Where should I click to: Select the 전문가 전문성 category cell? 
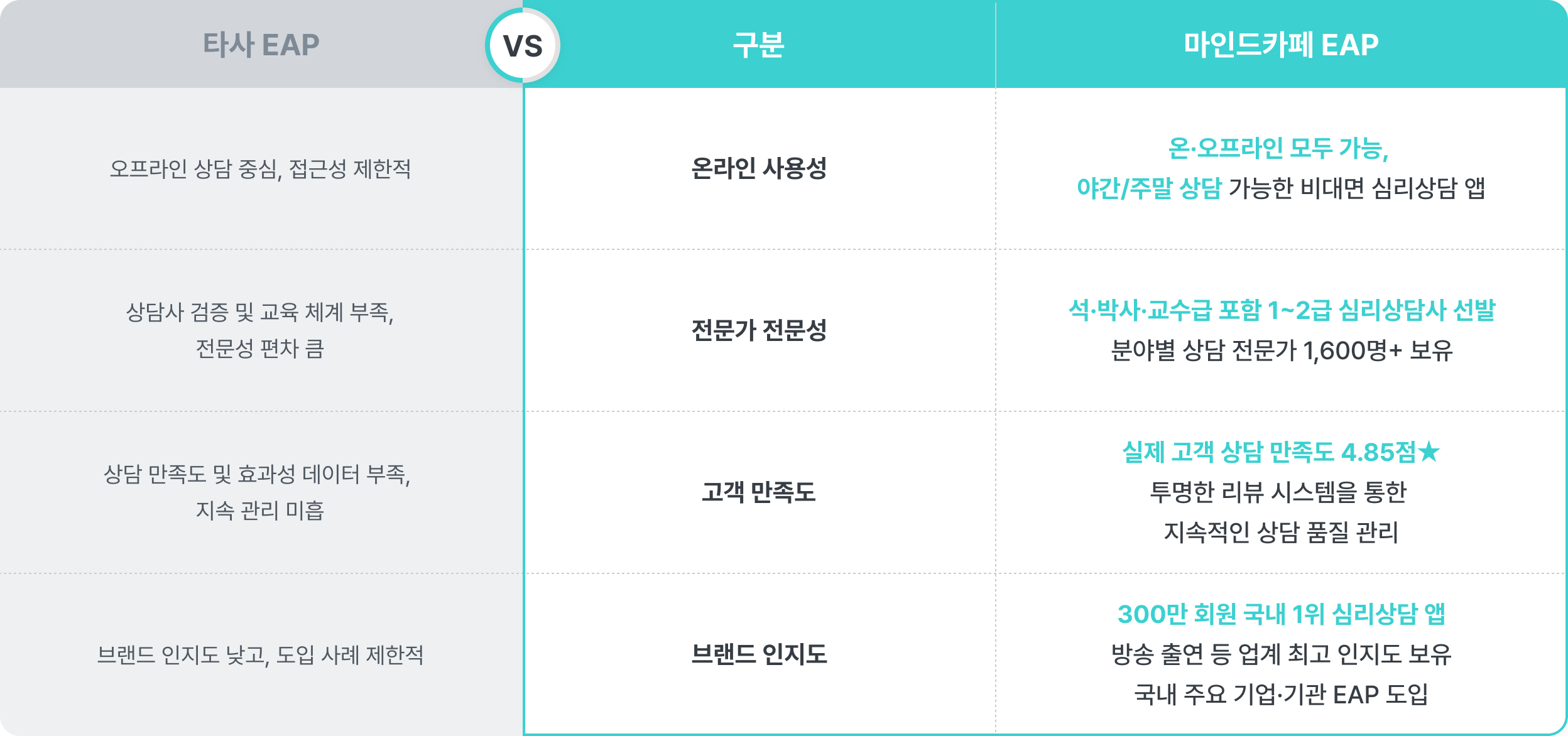click(x=759, y=330)
